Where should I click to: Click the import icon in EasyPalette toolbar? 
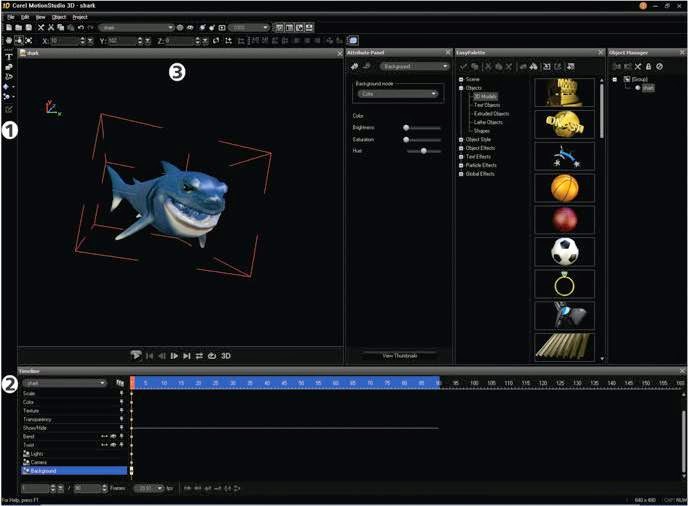coord(547,66)
